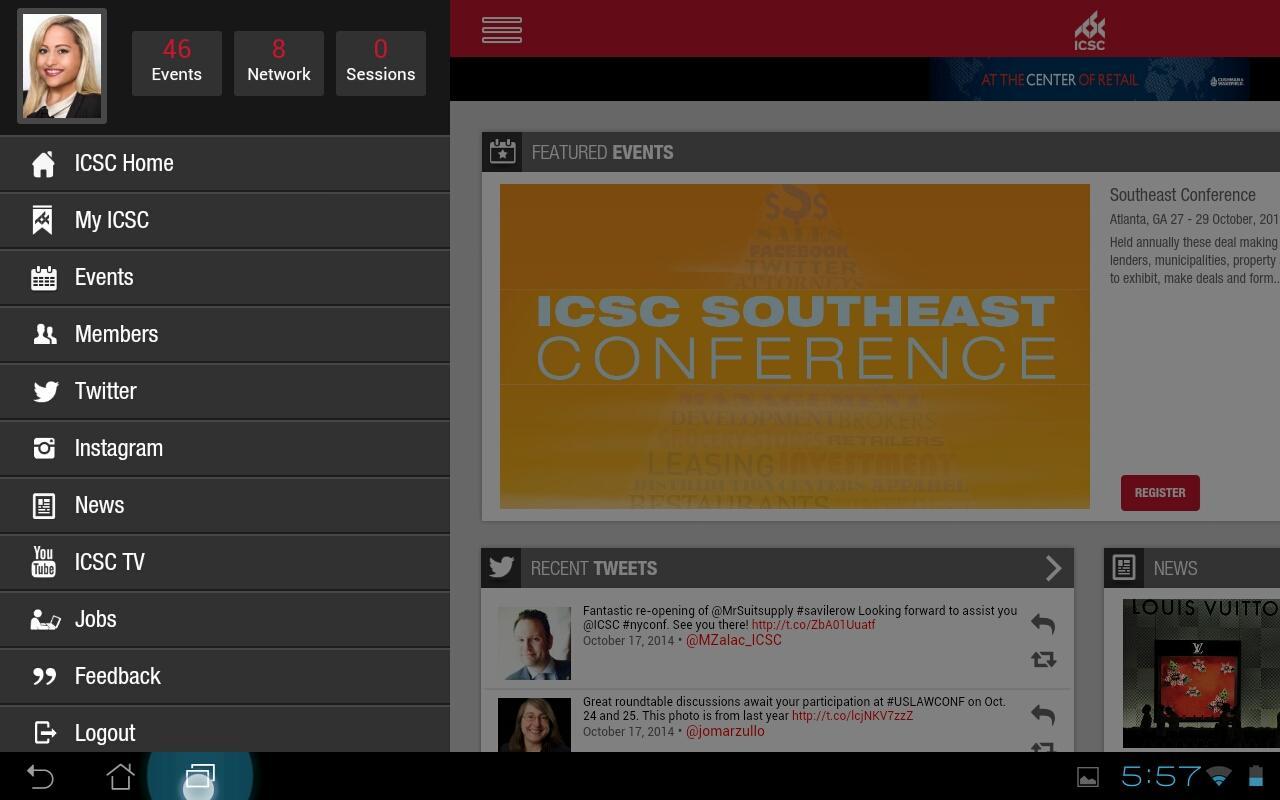1280x800 pixels.
Task: Click the reply arrow on MZalac_ICSC tweet
Action: tap(1042, 624)
